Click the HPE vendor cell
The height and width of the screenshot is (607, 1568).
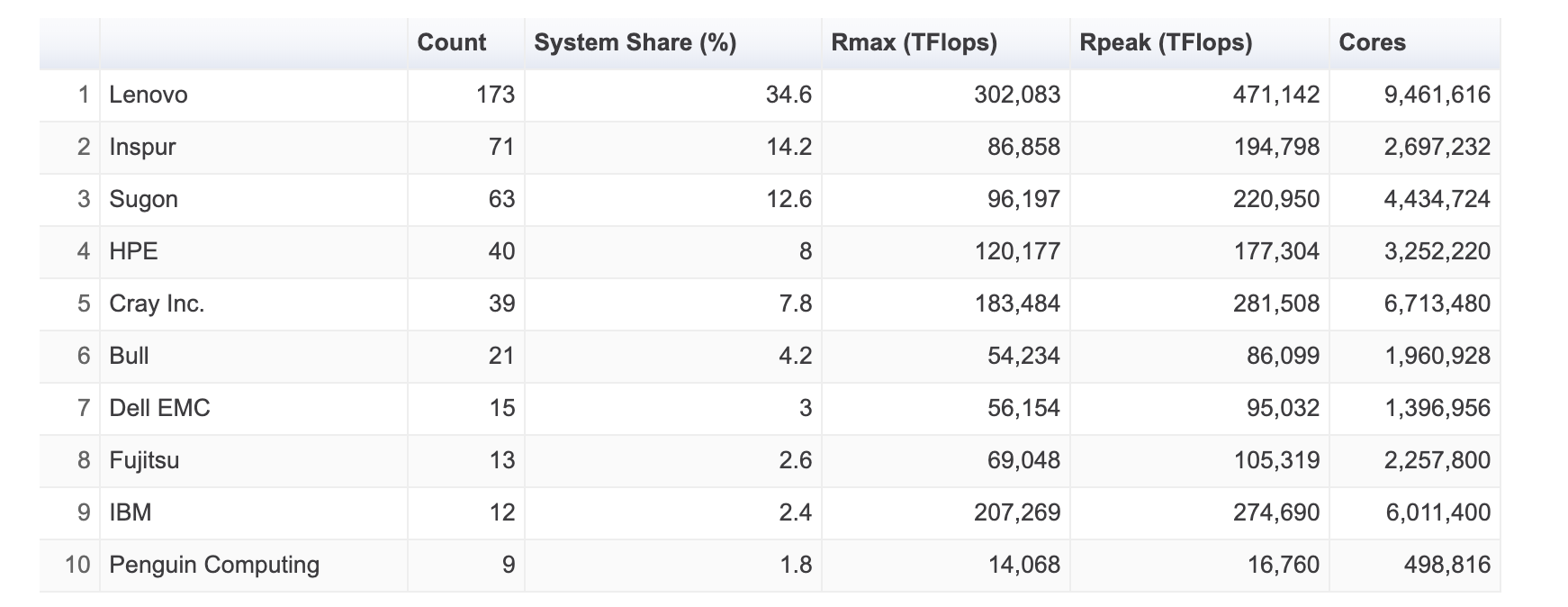pyautogui.click(x=133, y=251)
